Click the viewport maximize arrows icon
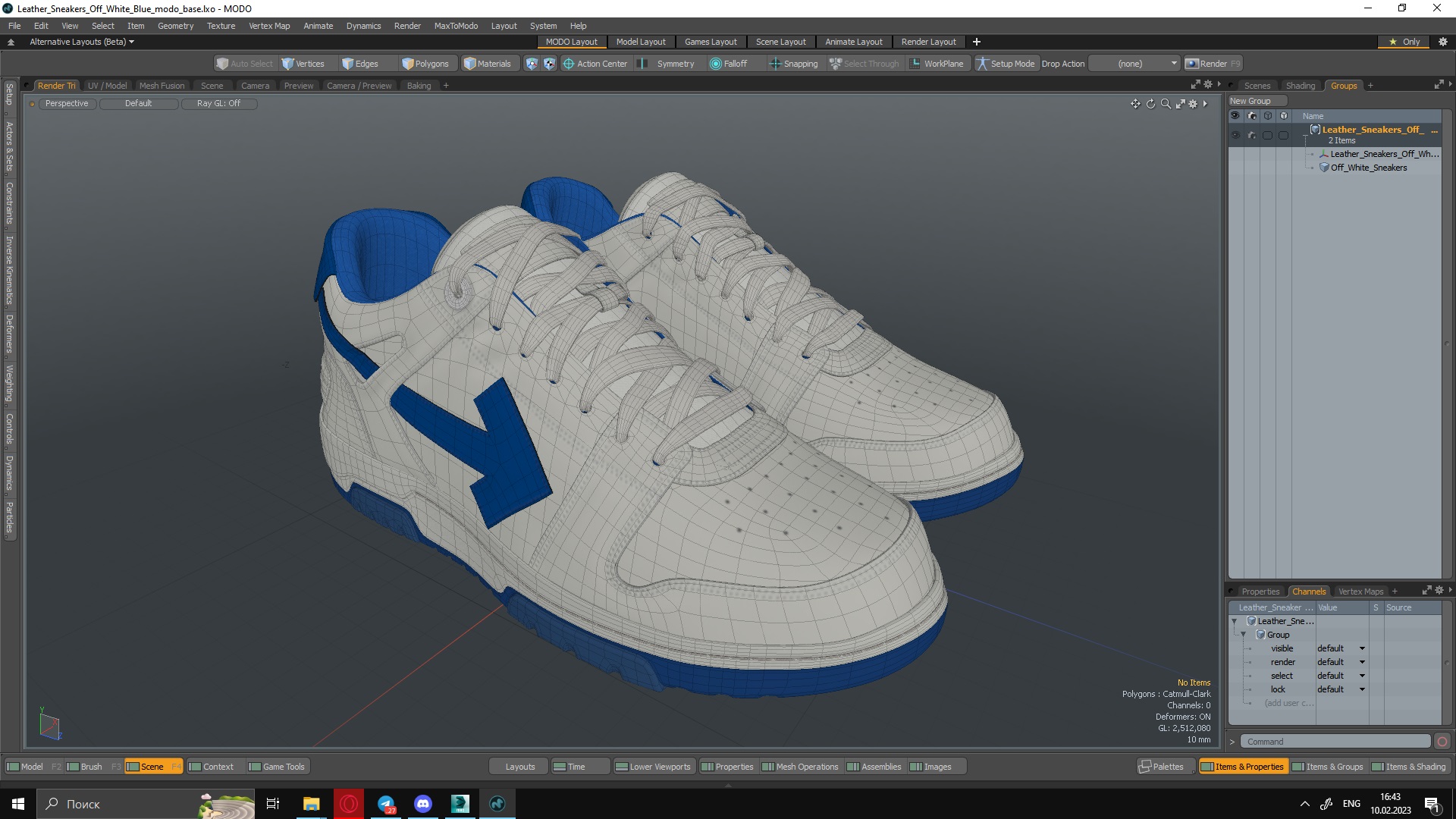 click(1180, 104)
